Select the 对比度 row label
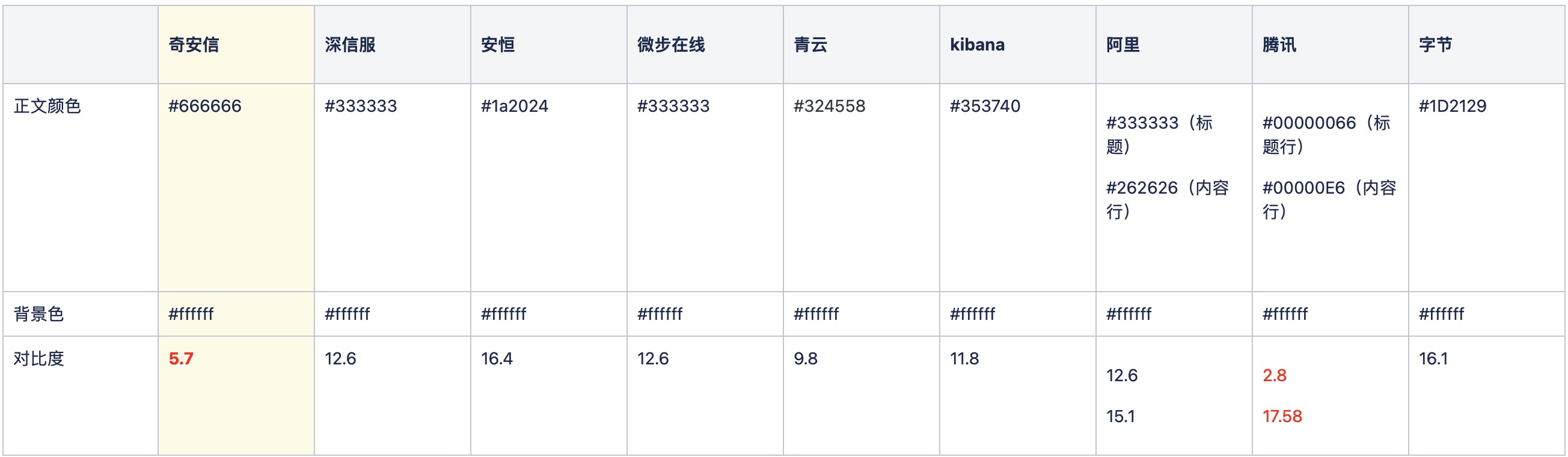This screenshot has height=457, width=1568. coord(39,358)
